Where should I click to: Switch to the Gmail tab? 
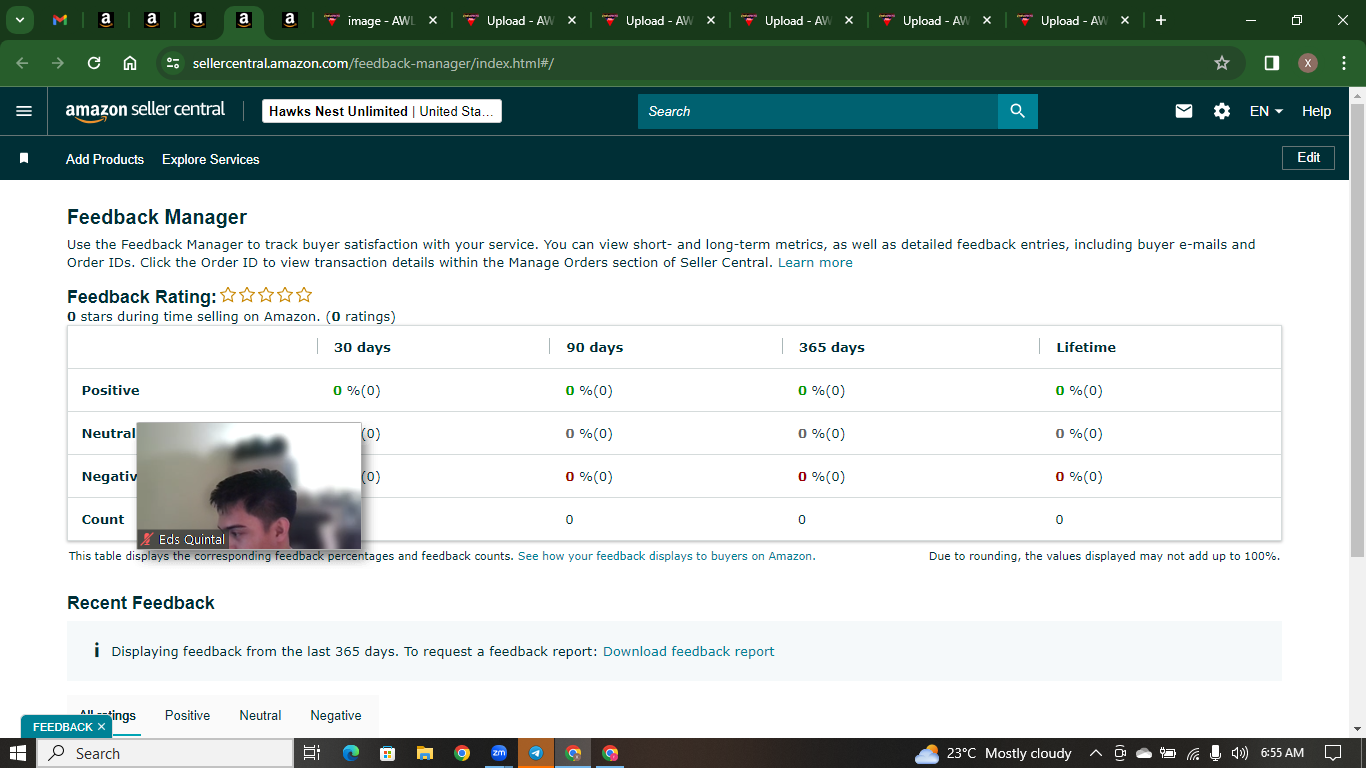coord(60,20)
